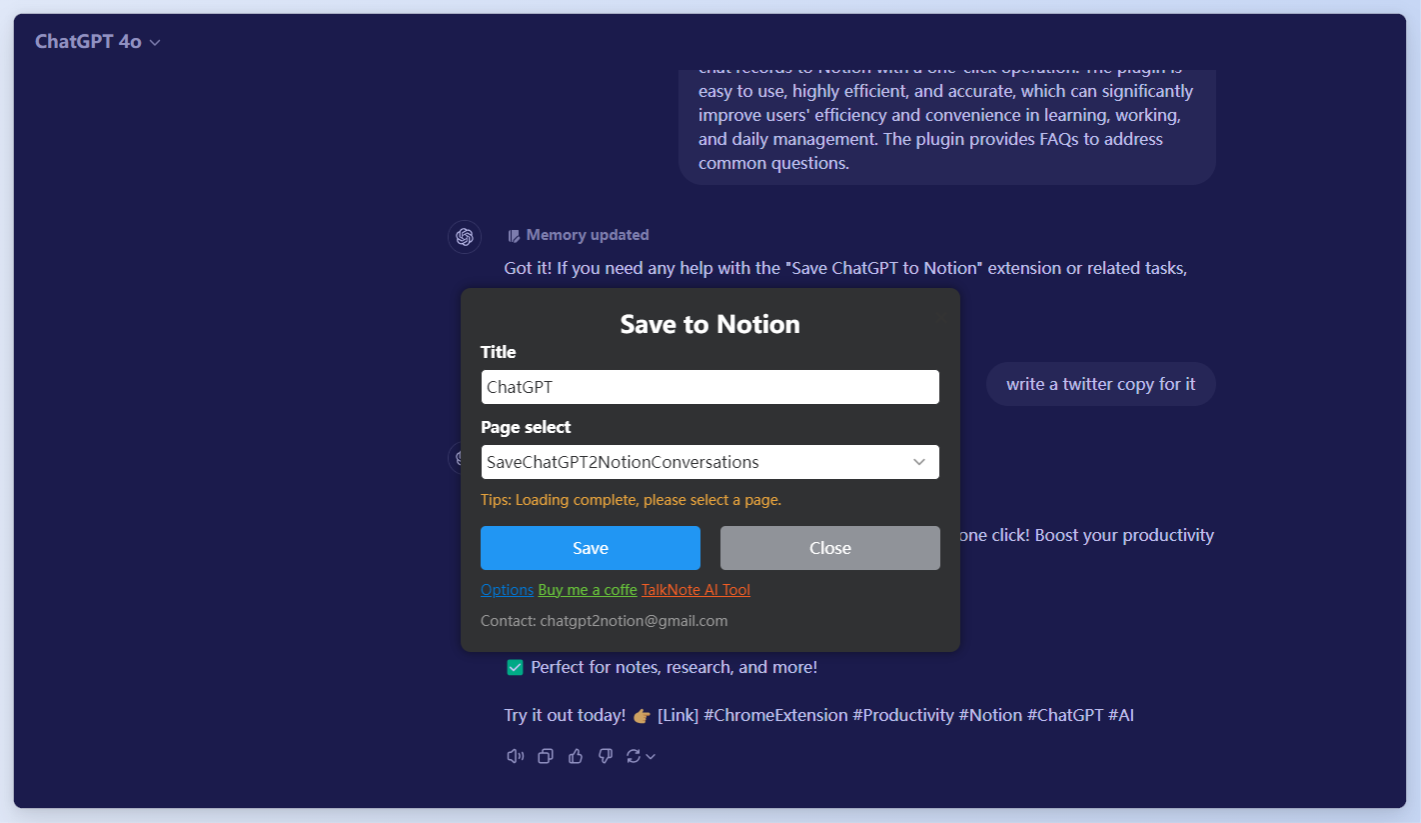1421x823 pixels.
Task: Click the contact email chatgpt2notion@gmail.com
Action: click(x=633, y=621)
